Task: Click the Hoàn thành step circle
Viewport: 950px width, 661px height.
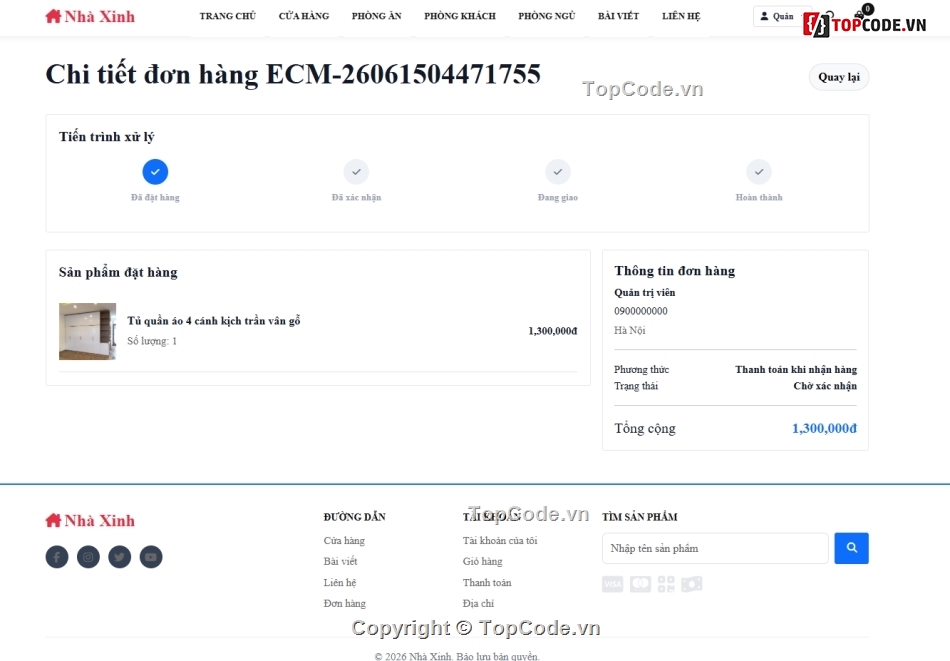Action: click(759, 171)
